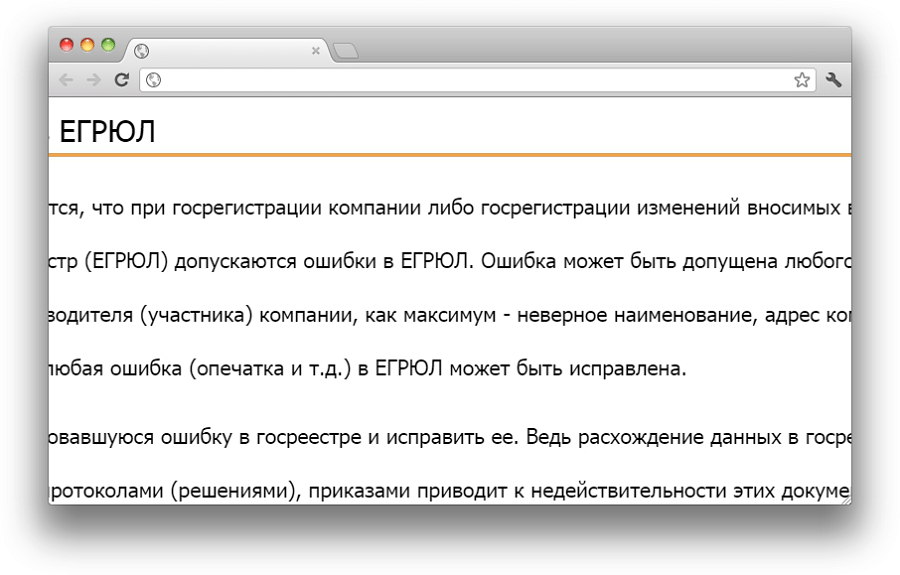Open the wrench settings menu
The image size is (900, 575).
click(x=833, y=80)
